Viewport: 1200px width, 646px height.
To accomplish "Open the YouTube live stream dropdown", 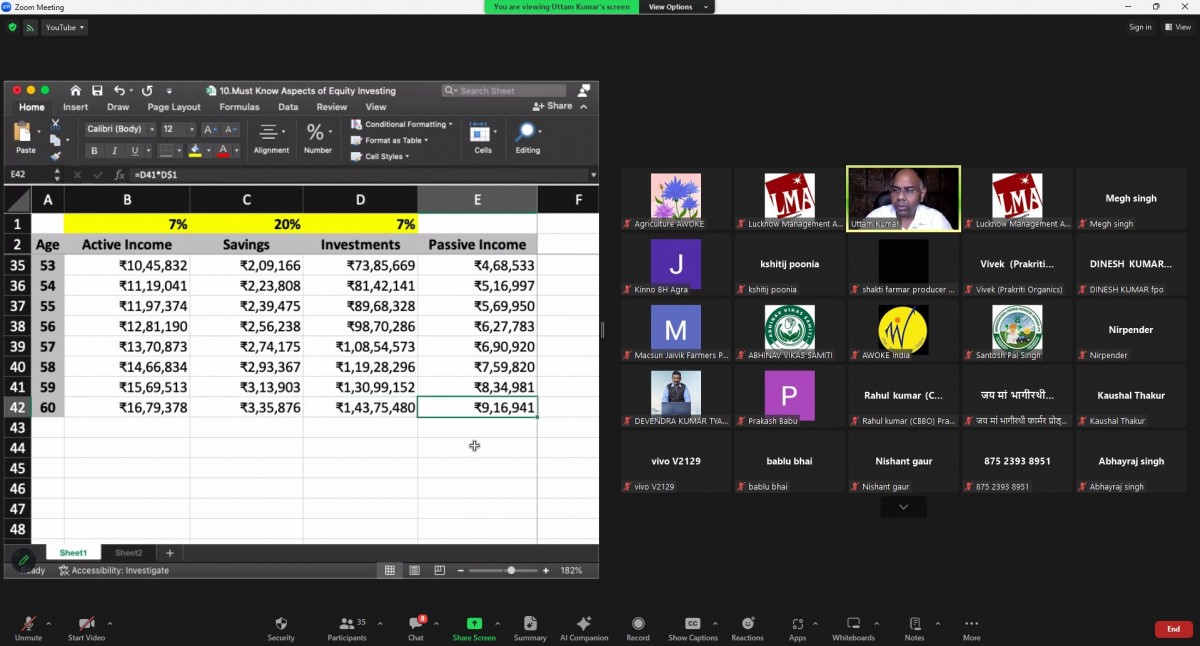I will pos(65,27).
